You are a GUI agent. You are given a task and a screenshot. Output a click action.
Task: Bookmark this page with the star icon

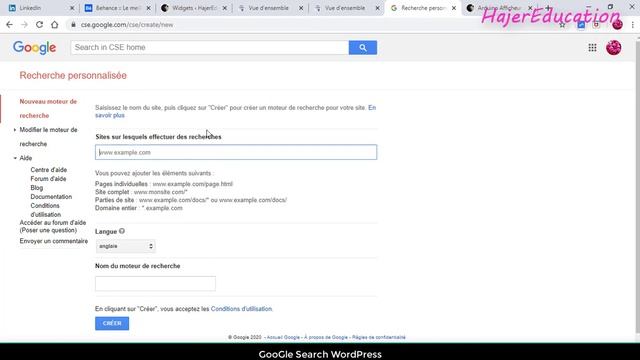pos(562,25)
